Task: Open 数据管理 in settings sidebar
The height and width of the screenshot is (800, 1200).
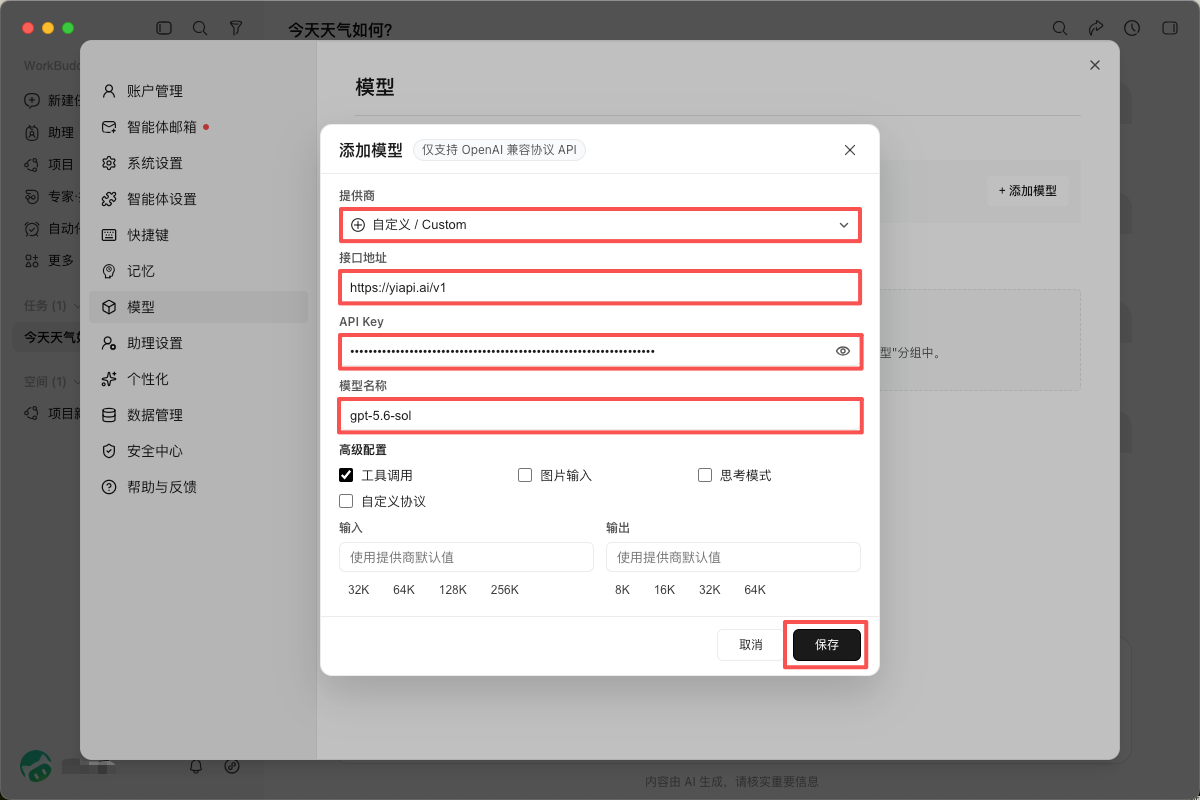Action: tap(198, 415)
